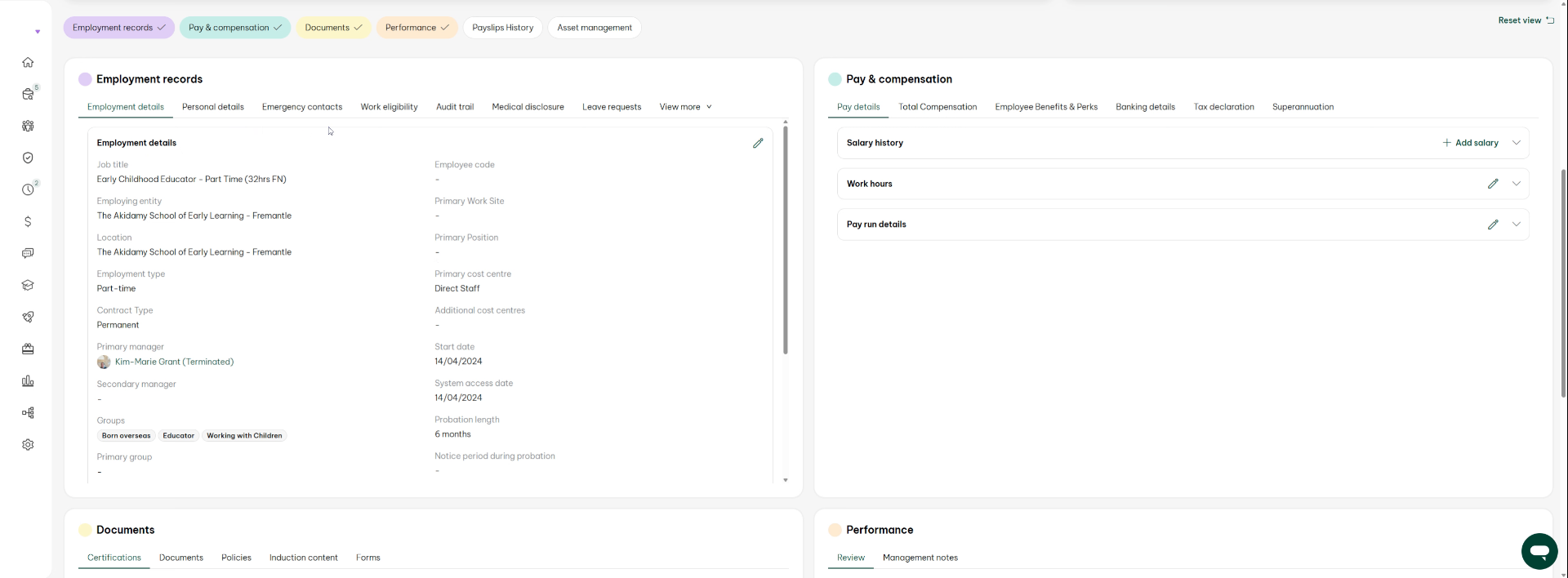Click the job title Early Childhood Educator text
The width and height of the screenshot is (1568, 578).
[x=192, y=180]
